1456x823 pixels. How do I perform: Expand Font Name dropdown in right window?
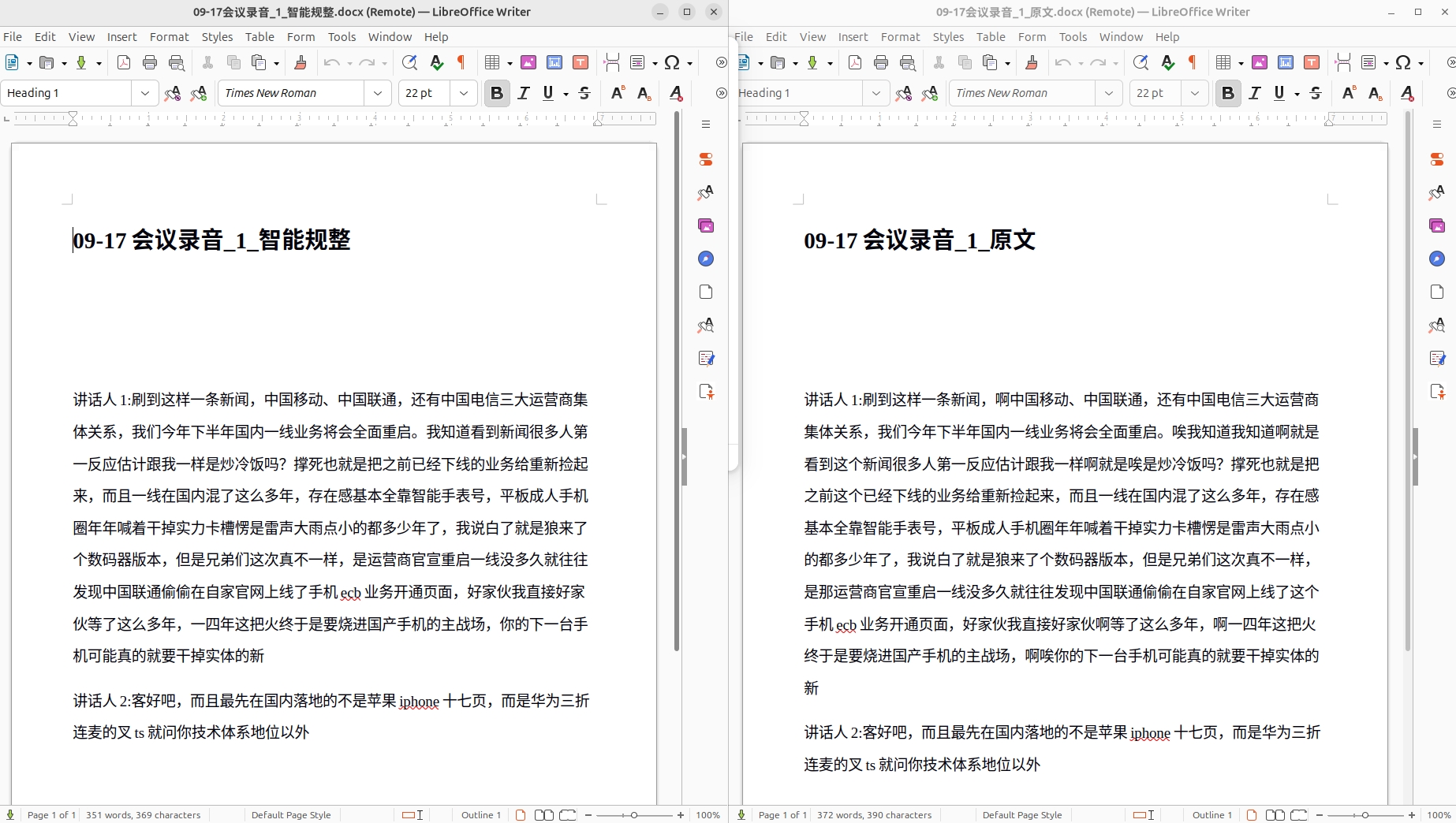[1109, 93]
